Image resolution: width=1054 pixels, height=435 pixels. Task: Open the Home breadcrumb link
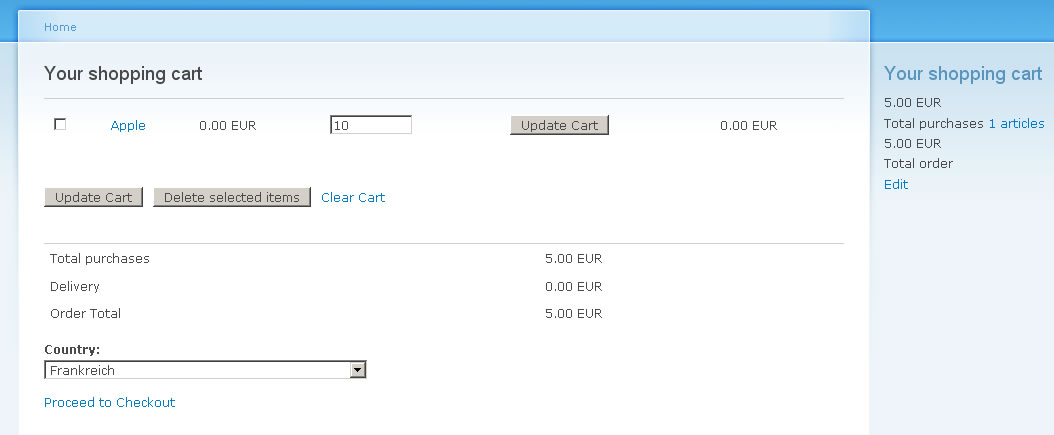[60, 27]
